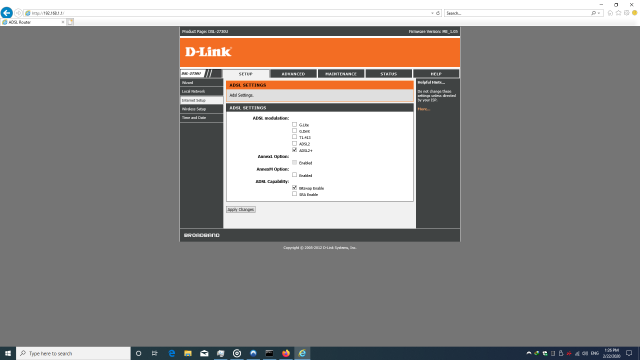Open Wireless Setup in the sidebar
This screenshot has height=360, width=640.
[x=201, y=109]
